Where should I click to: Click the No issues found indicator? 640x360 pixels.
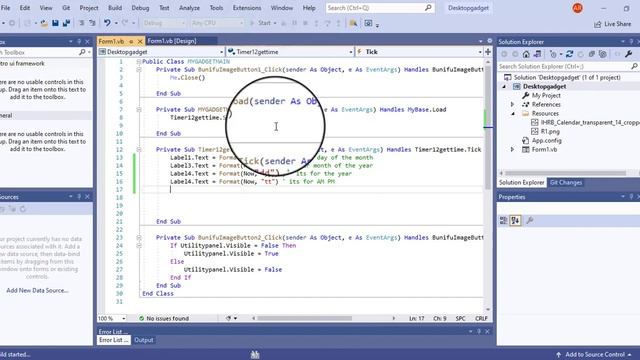[x=164, y=318]
